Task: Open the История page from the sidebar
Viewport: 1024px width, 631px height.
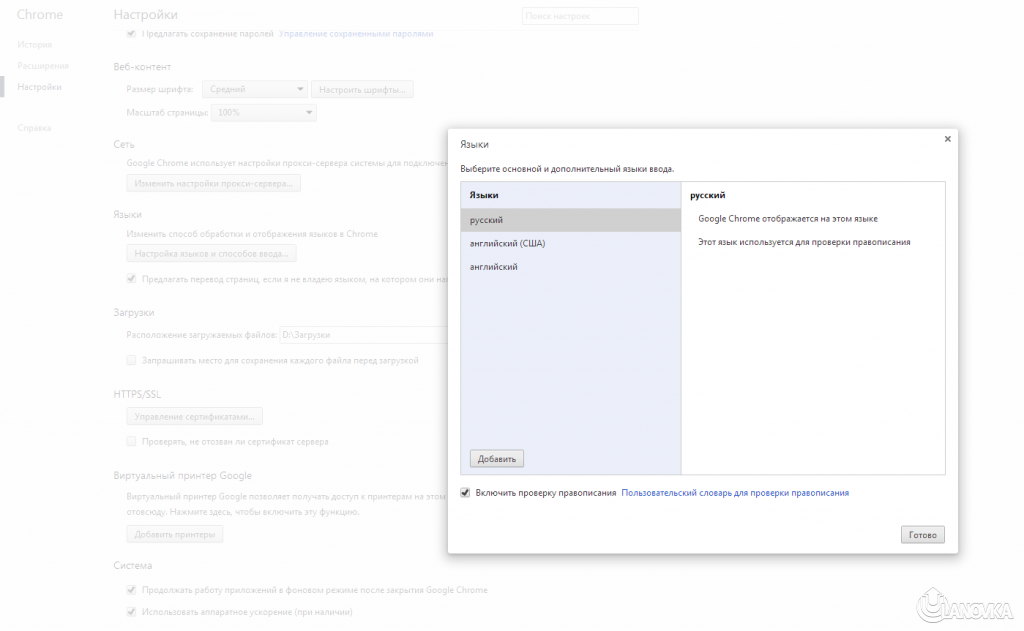Action: (35, 45)
